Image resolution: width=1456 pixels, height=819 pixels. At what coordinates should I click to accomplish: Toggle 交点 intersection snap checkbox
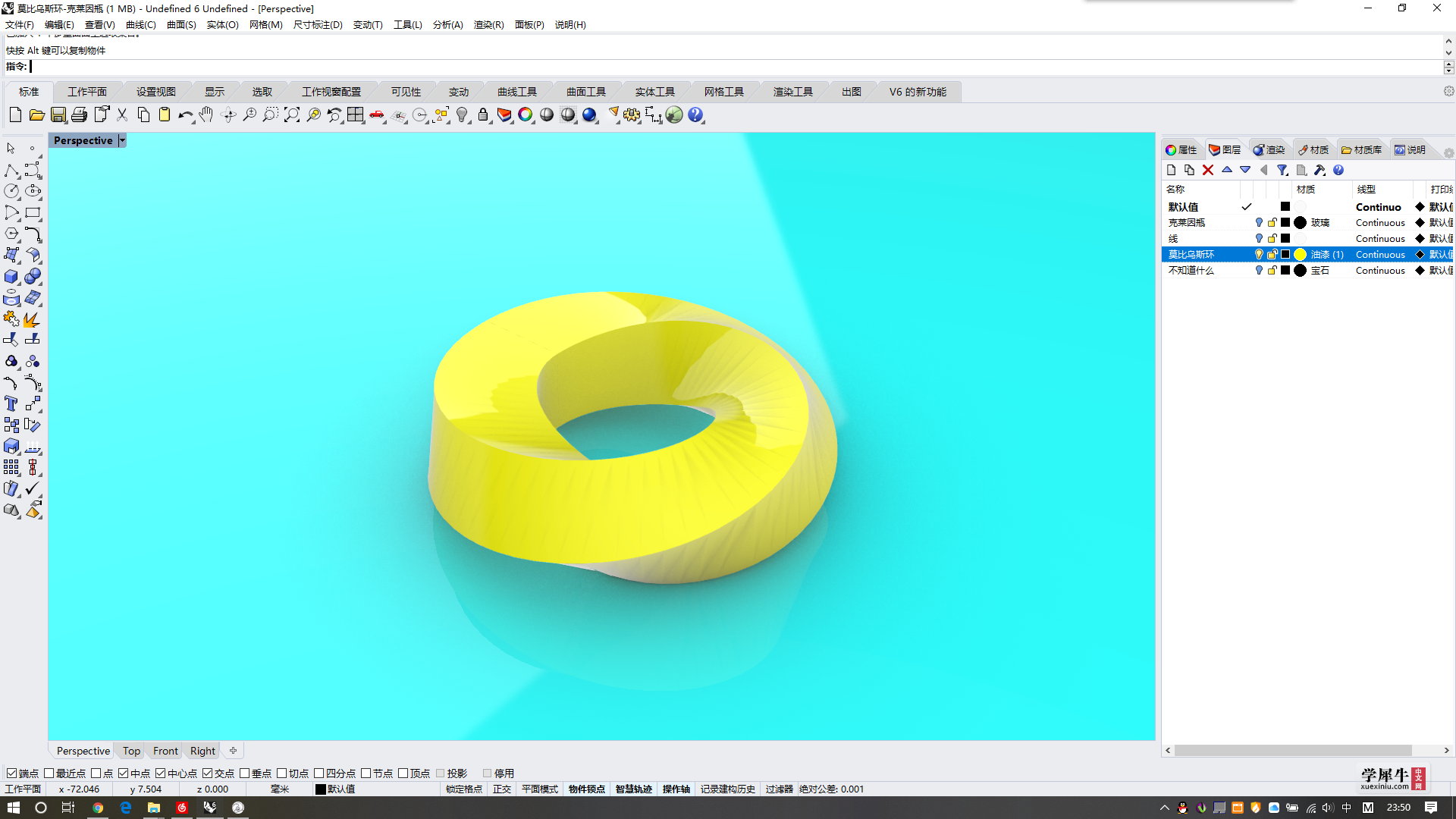point(208,773)
